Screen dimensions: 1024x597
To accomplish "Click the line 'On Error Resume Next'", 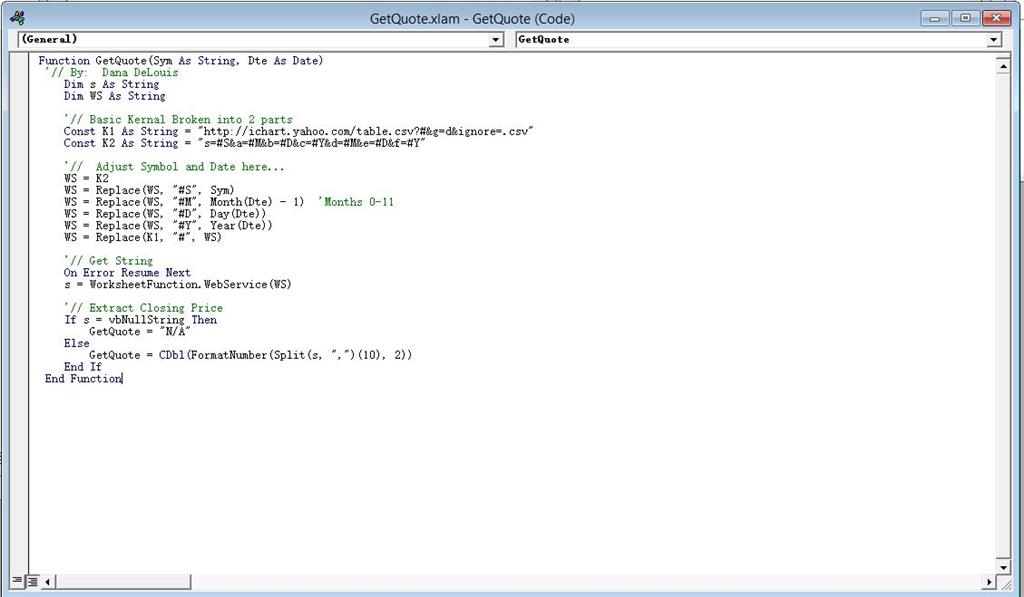I will coord(127,272).
